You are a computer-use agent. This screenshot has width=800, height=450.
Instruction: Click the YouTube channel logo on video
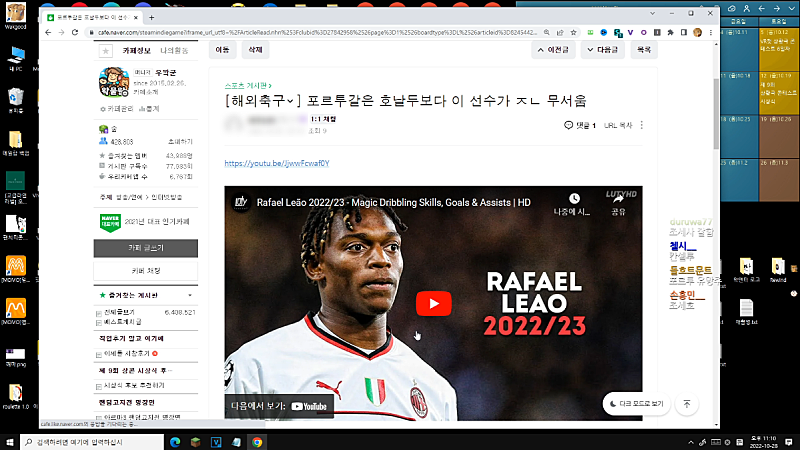pyautogui.click(x=241, y=203)
